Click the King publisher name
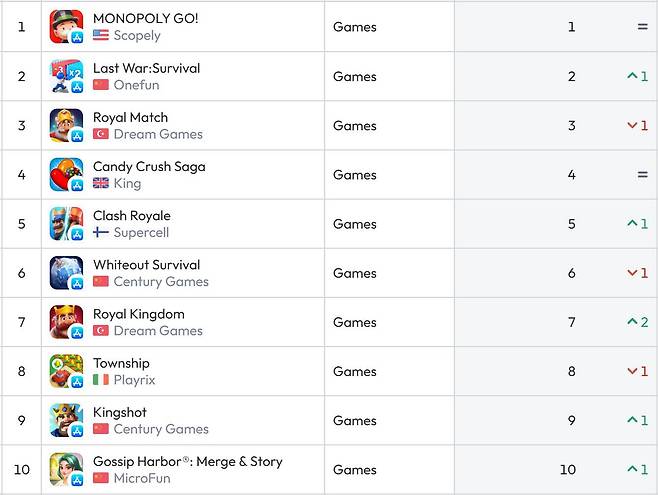The image size is (658, 495). click(127, 184)
